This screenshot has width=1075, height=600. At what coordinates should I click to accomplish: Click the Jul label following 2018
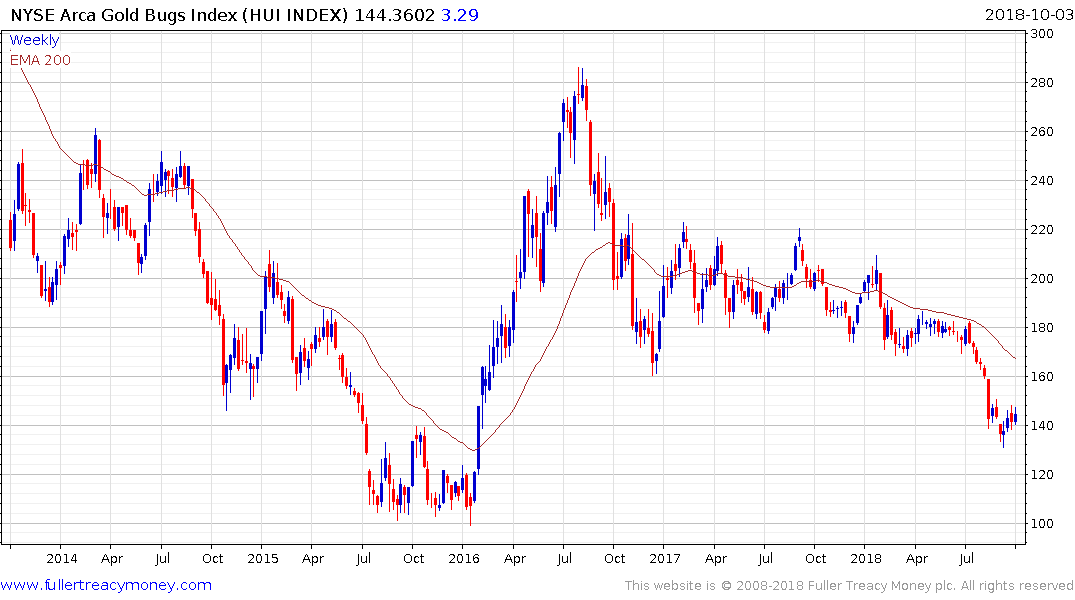pyautogui.click(x=966, y=558)
